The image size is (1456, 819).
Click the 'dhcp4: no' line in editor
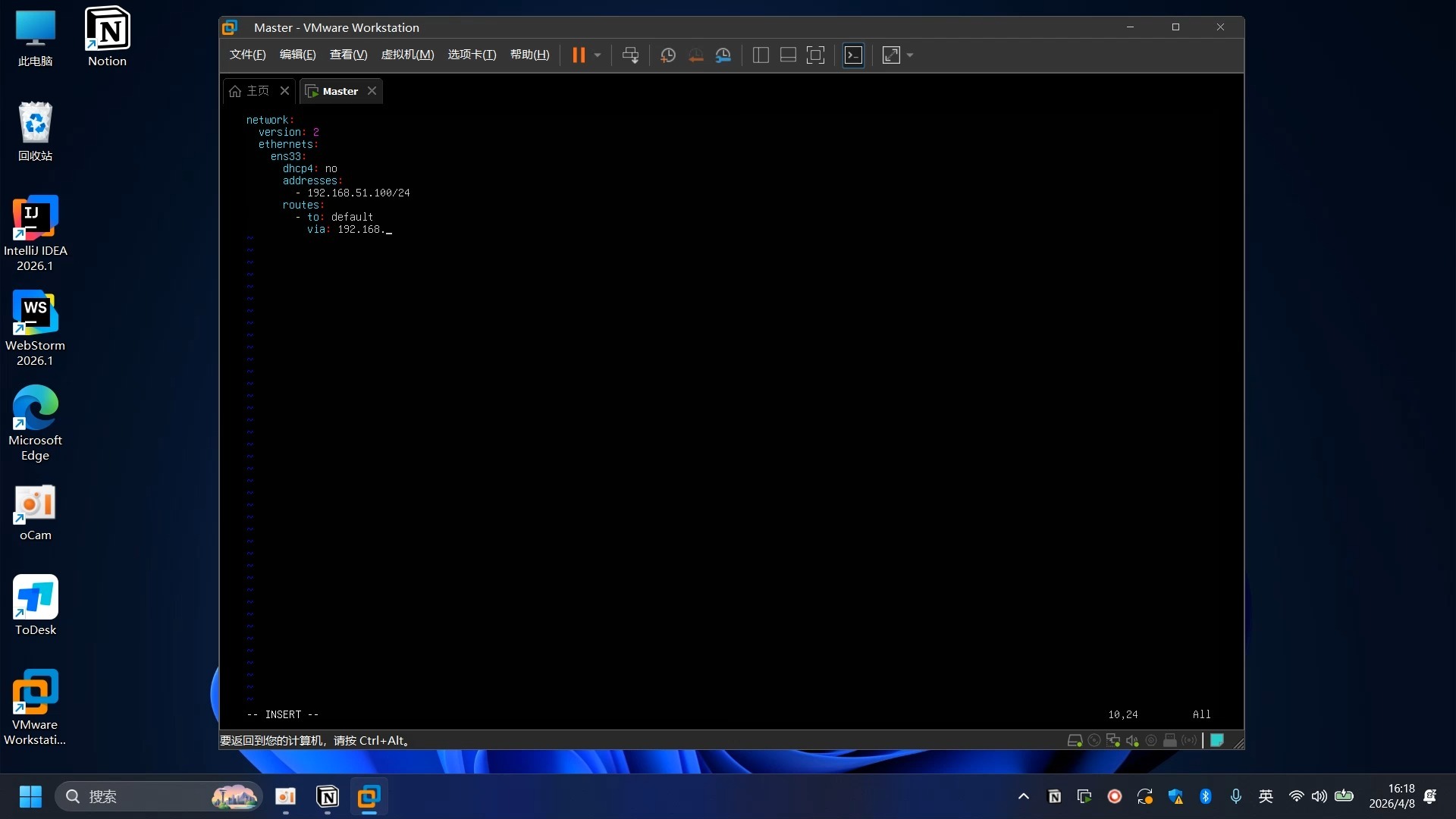coord(310,168)
